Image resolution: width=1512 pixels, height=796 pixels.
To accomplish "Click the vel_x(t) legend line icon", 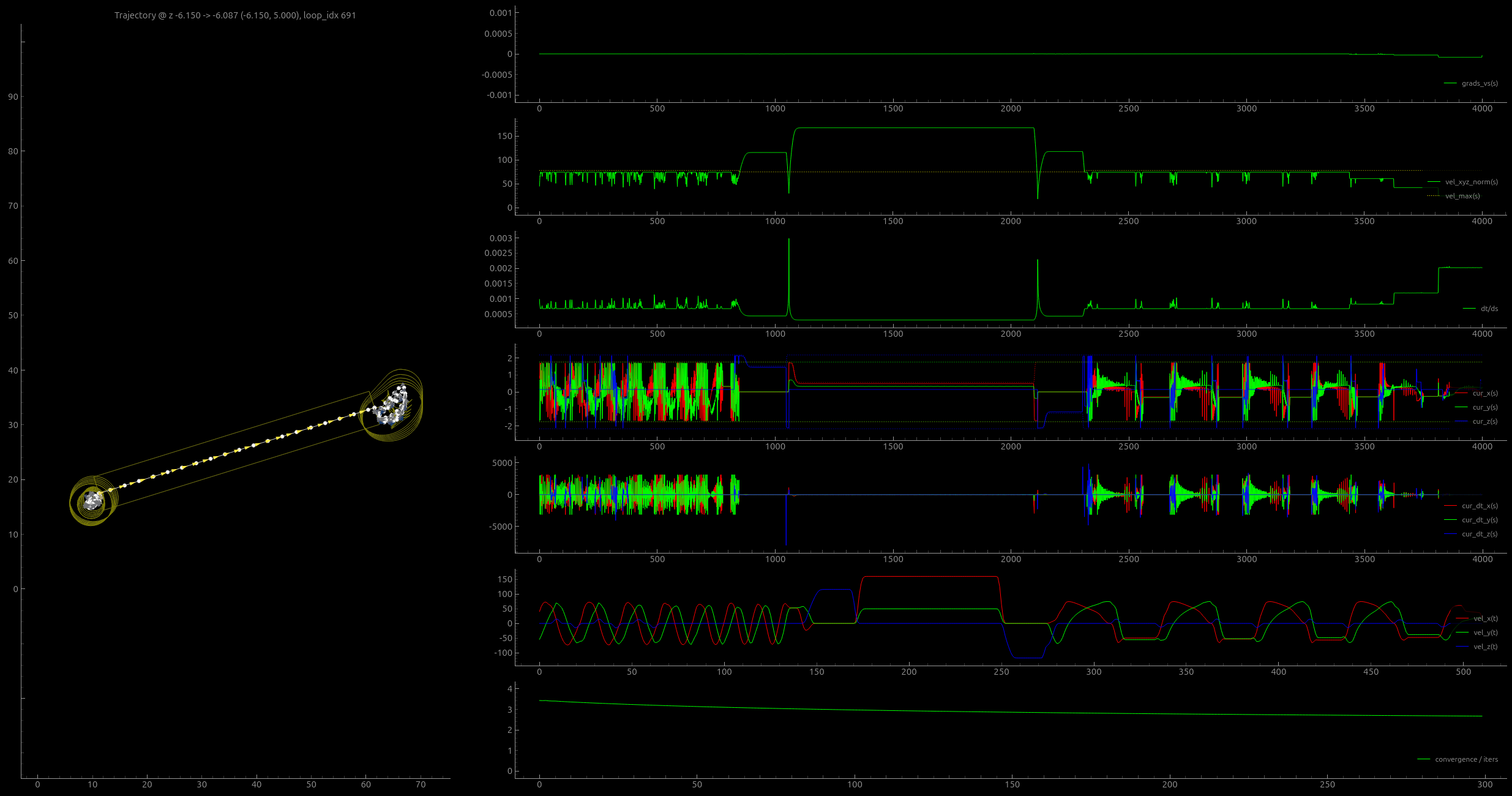I will pos(1462,618).
